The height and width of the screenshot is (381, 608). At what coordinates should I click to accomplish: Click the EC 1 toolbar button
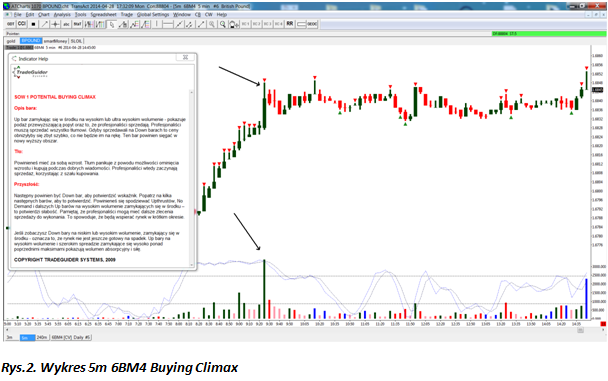coord(245,24)
